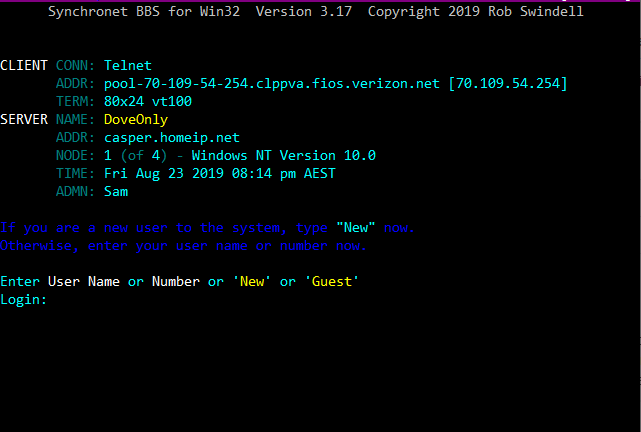Click the server name DoveOnly
The height and width of the screenshot is (432, 641).
point(136,120)
